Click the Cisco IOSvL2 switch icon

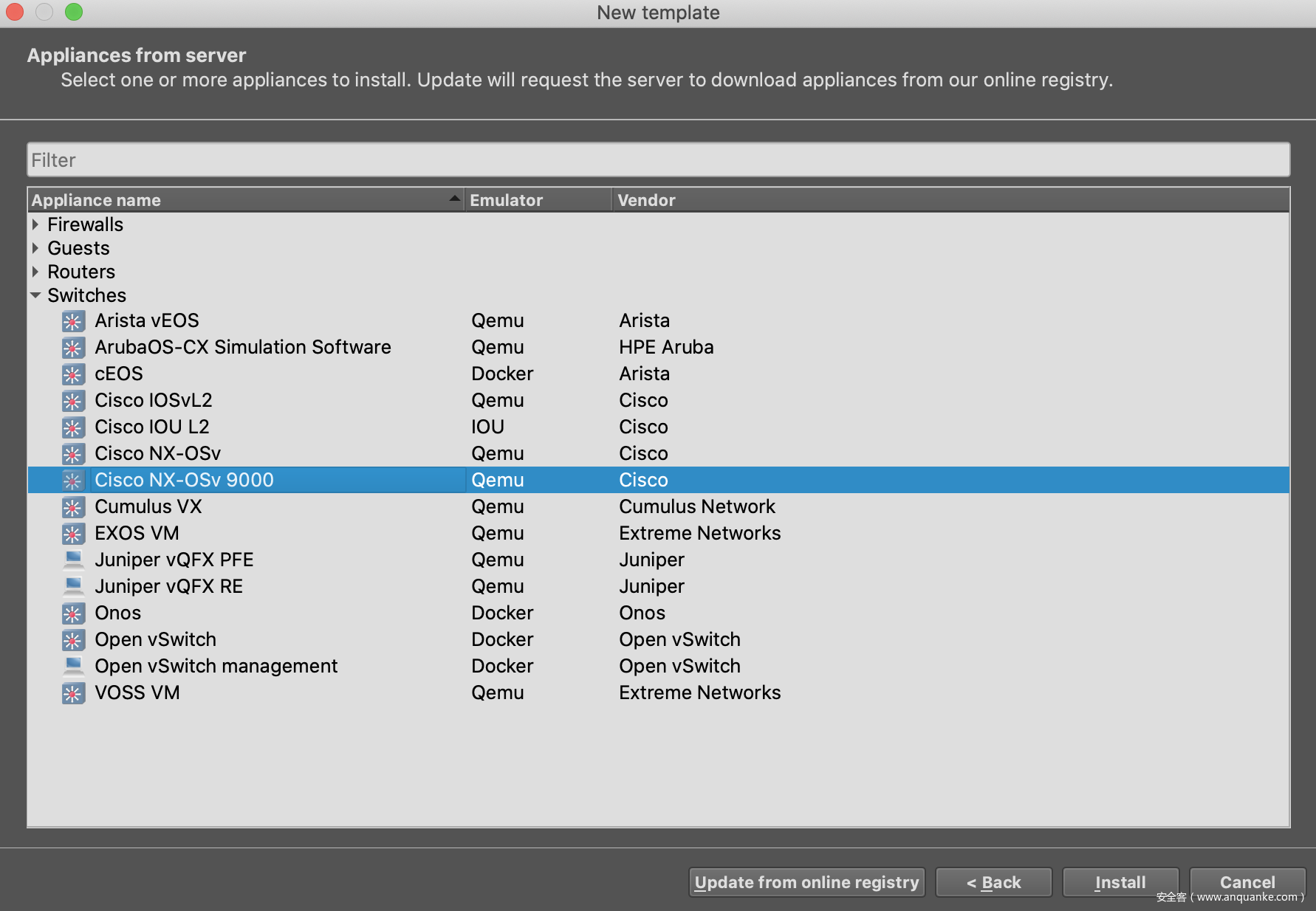pos(72,401)
